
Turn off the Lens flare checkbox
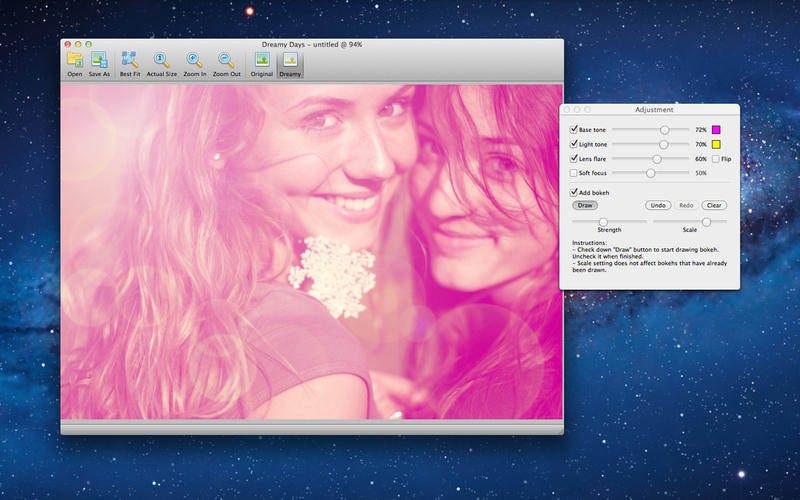[574, 158]
